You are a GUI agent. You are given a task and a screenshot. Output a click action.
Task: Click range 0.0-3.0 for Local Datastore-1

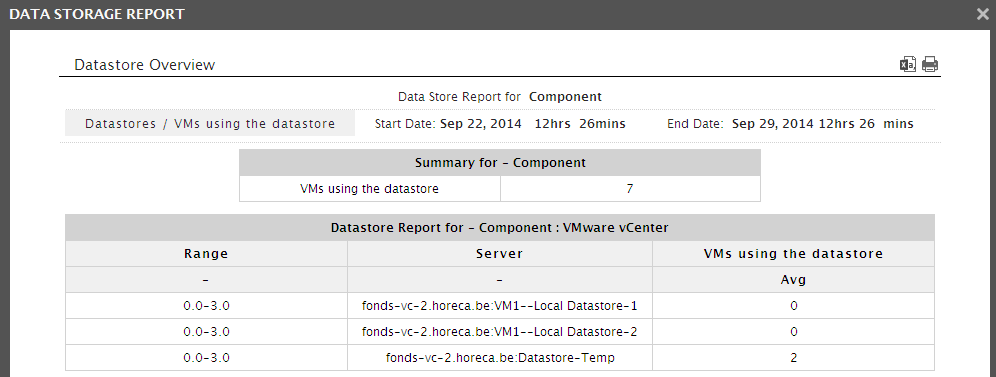[206, 306]
